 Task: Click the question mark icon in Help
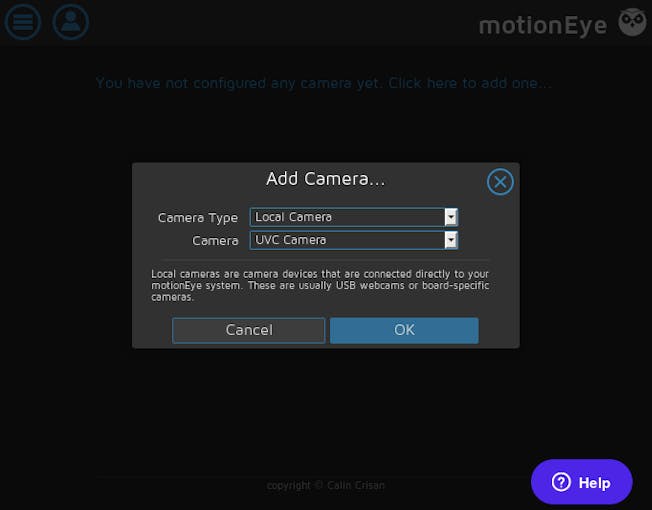pos(561,482)
